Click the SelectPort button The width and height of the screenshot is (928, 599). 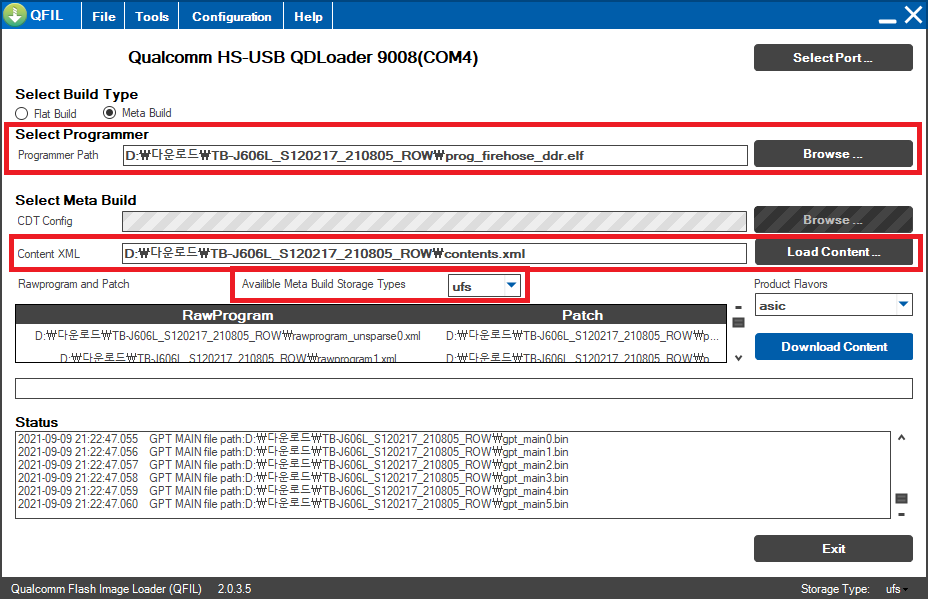(x=833, y=57)
